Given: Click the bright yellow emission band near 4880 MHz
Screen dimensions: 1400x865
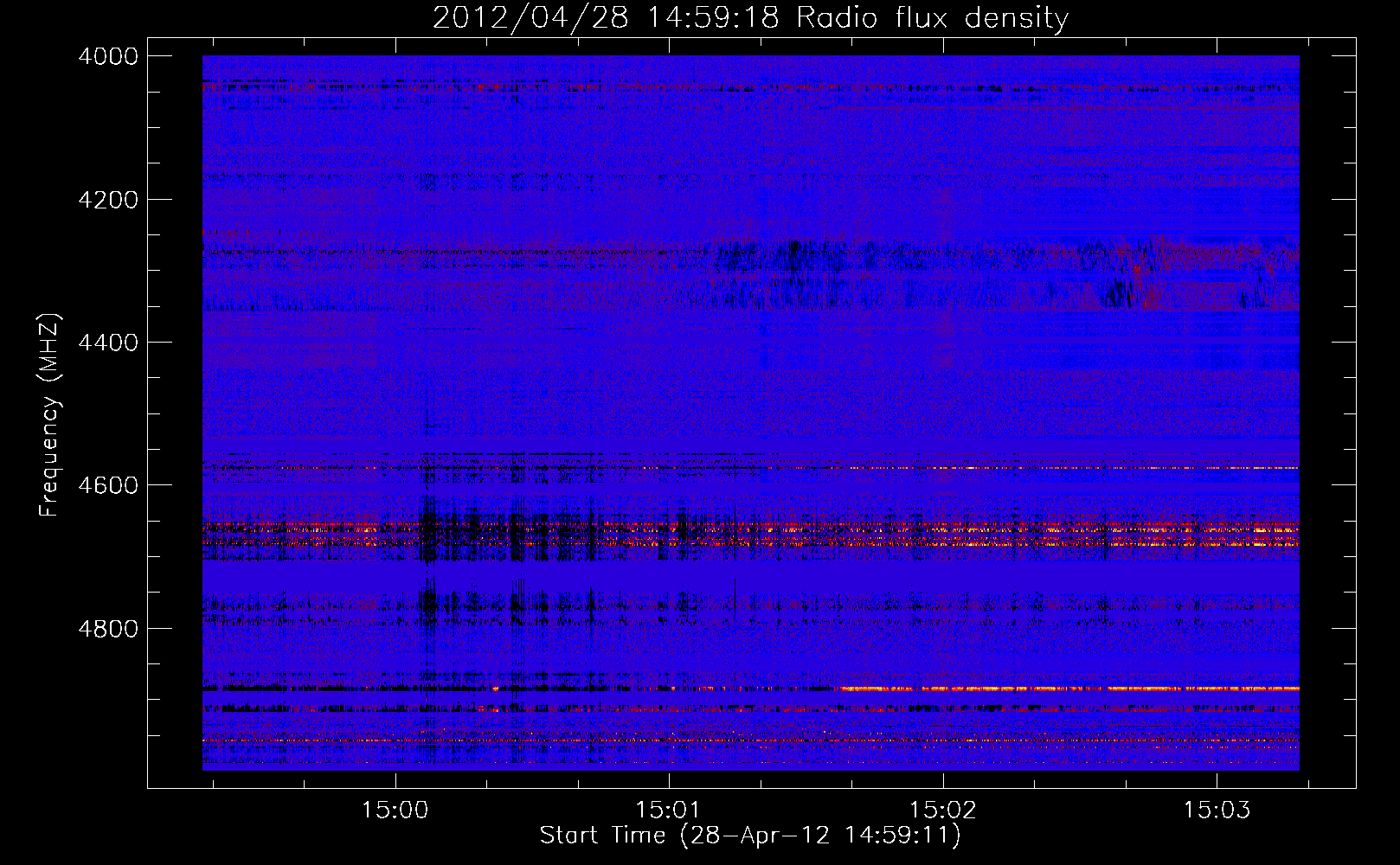Looking at the screenshot, I should (x=1068, y=689).
